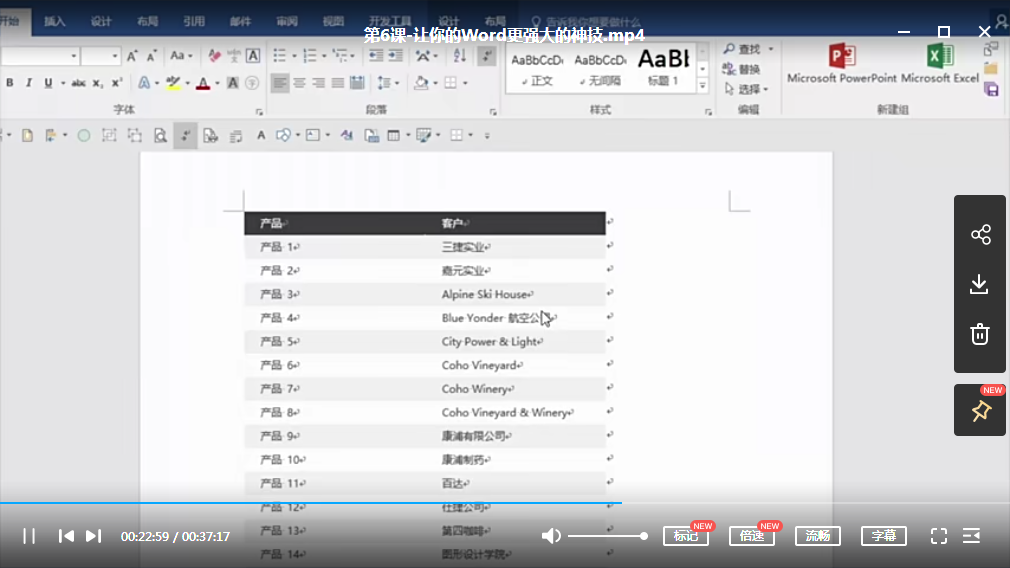
Task: Expand the font color dropdown arrow
Action: tap(217, 83)
